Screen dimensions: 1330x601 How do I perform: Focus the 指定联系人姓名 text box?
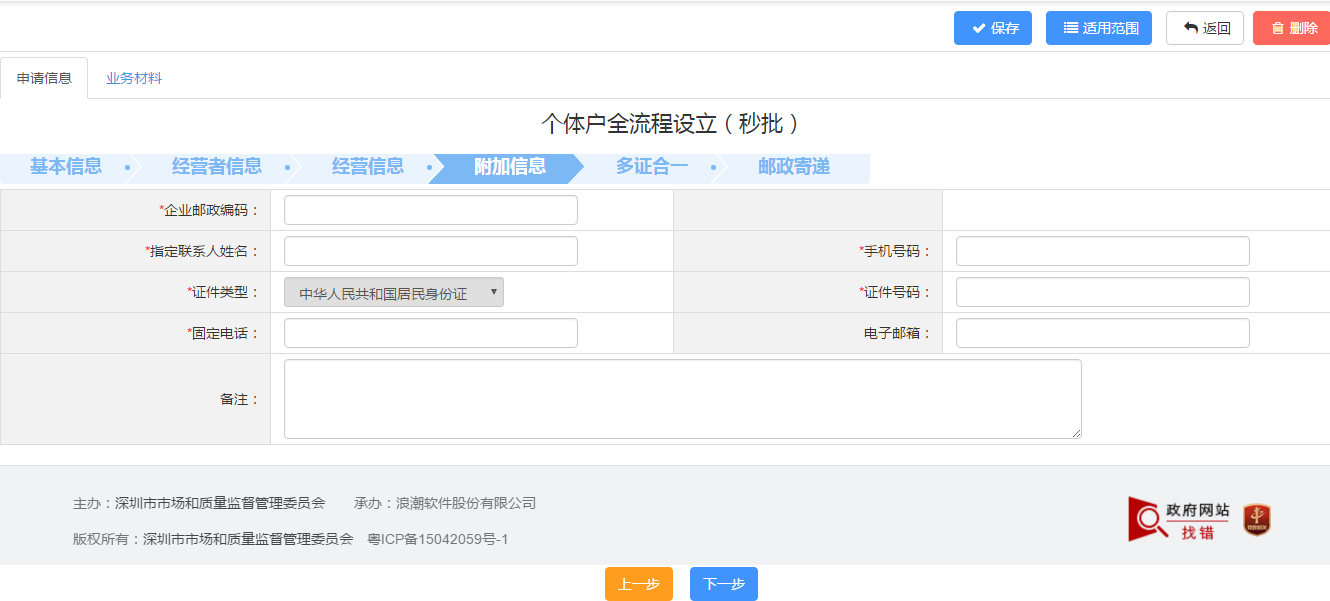click(430, 251)
